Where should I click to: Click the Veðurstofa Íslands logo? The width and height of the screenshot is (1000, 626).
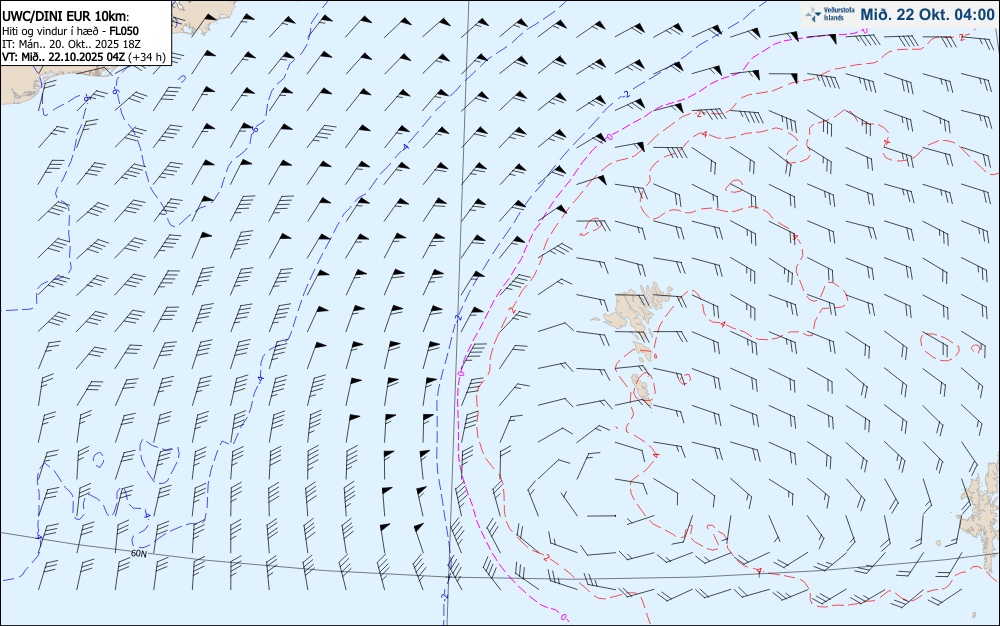coord(830,15)
